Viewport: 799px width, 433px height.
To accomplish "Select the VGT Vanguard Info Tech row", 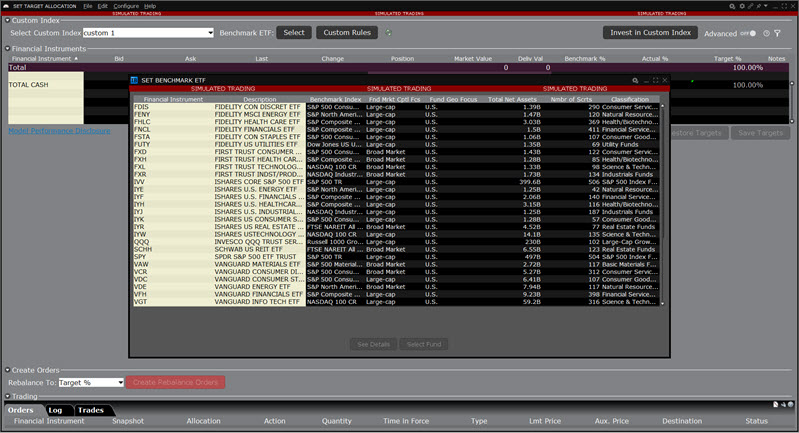I will [396, 302].
